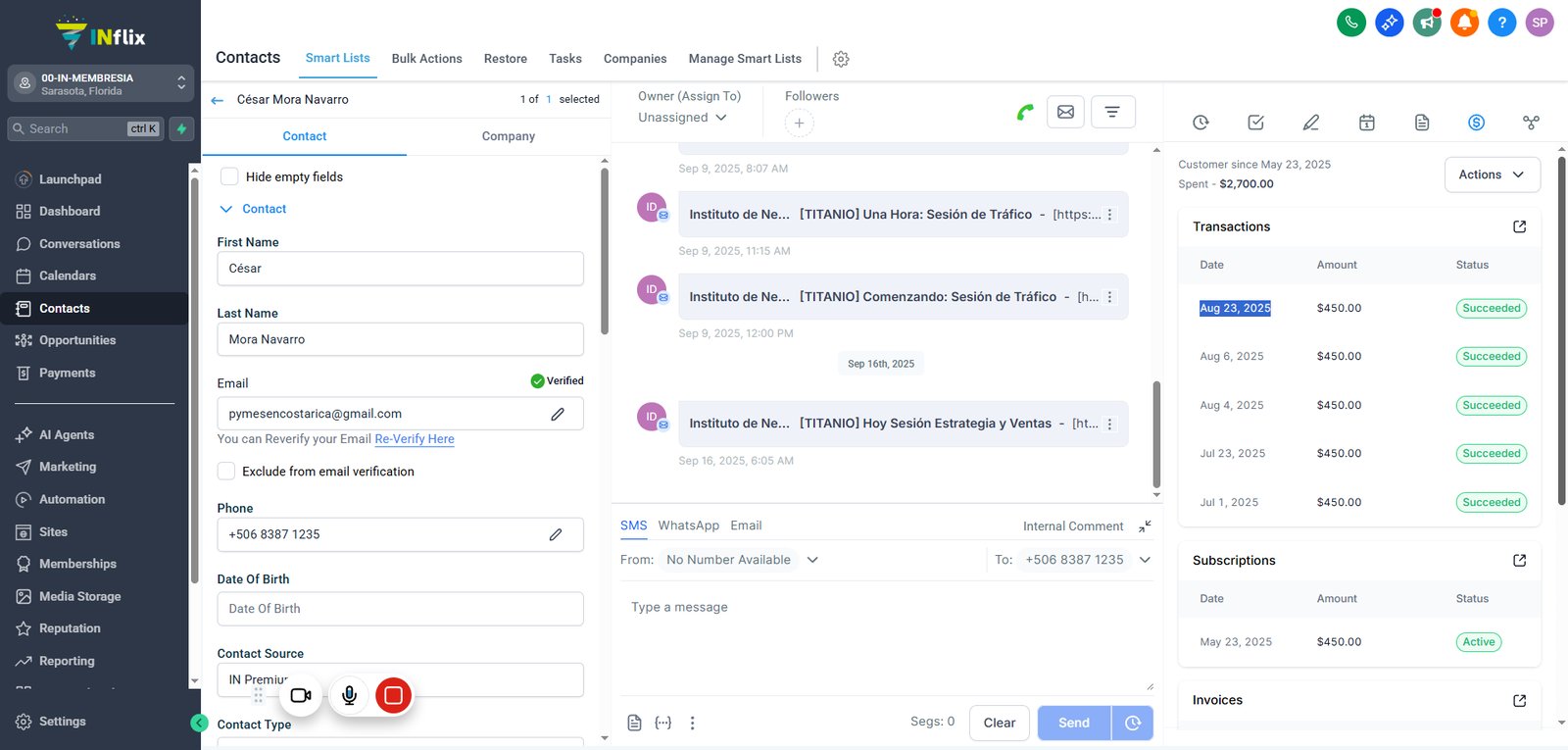Edit email with the pencil icon

point(558,414)
